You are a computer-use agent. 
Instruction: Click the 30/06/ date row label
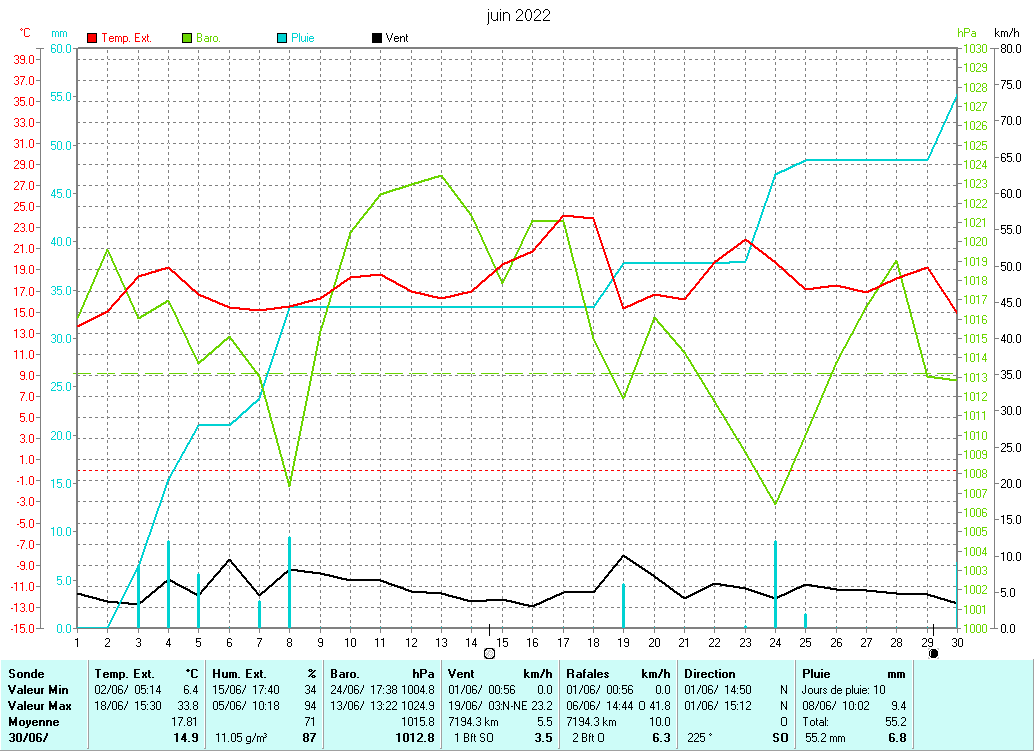click(28, 738)
